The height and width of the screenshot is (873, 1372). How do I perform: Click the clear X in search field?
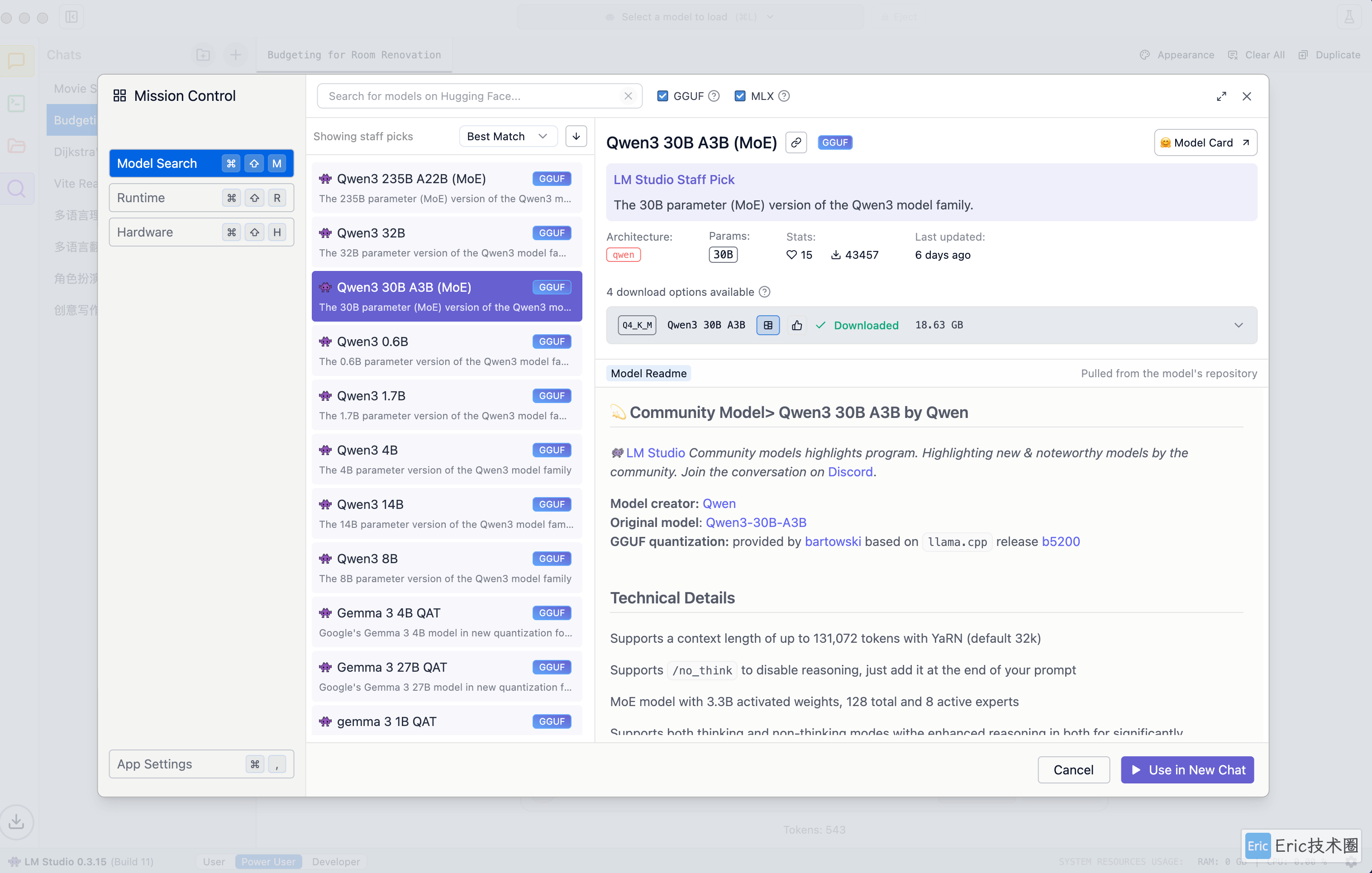[628, 96]
